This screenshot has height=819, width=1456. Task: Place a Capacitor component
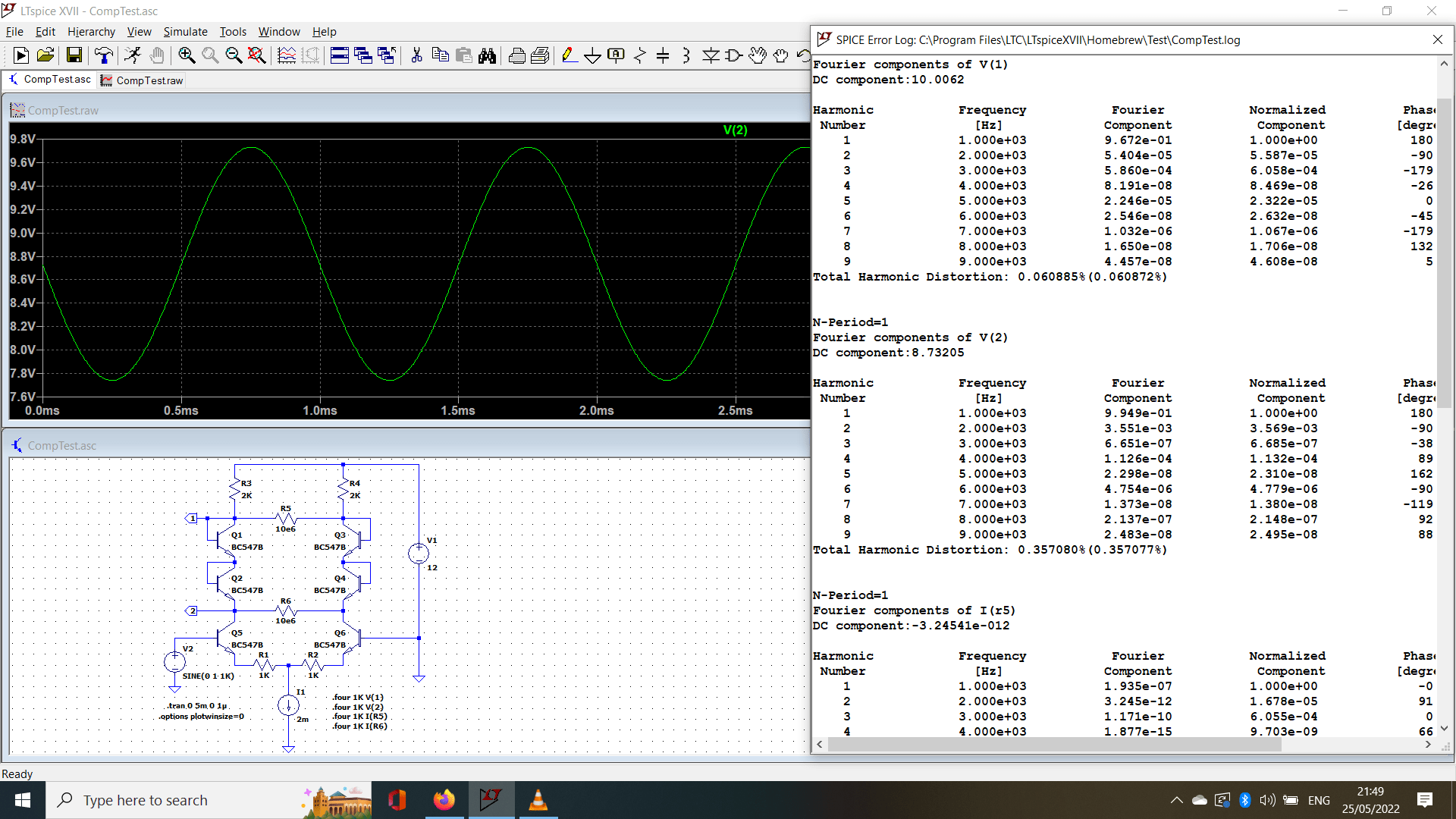[x=663, y=55]
